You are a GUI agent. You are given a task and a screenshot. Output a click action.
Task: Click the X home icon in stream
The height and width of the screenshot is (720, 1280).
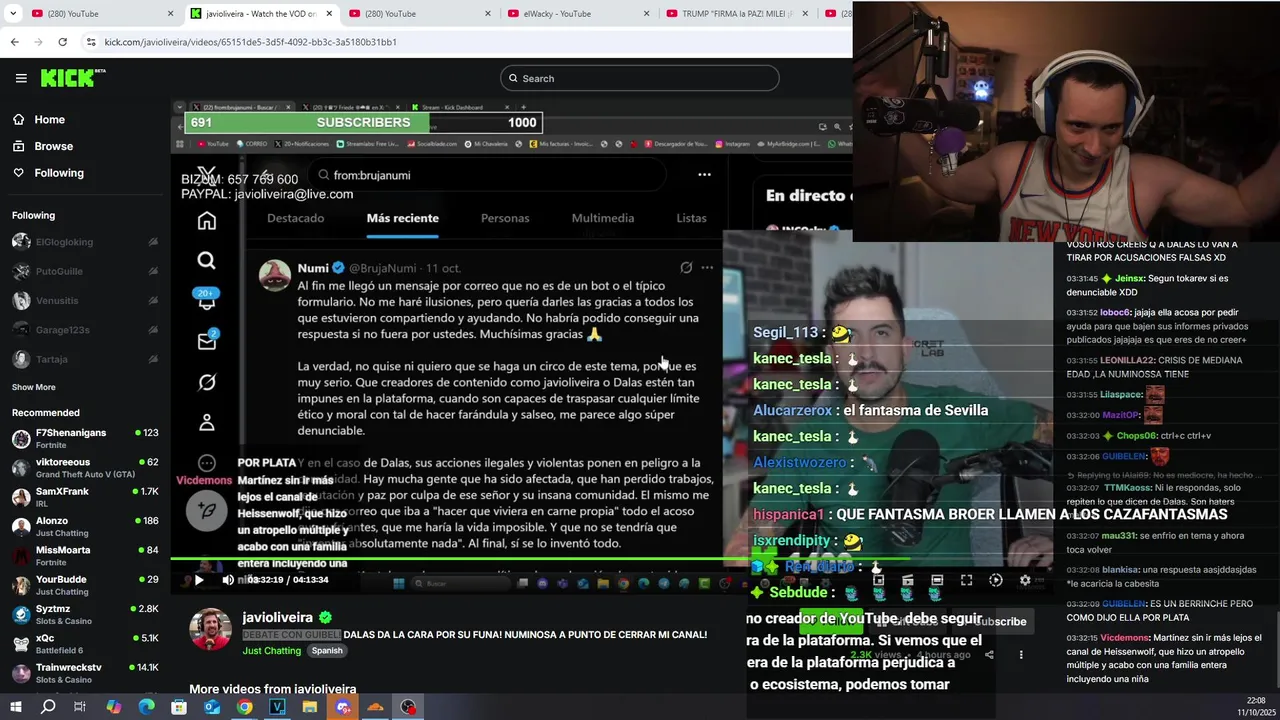[206, 221]
